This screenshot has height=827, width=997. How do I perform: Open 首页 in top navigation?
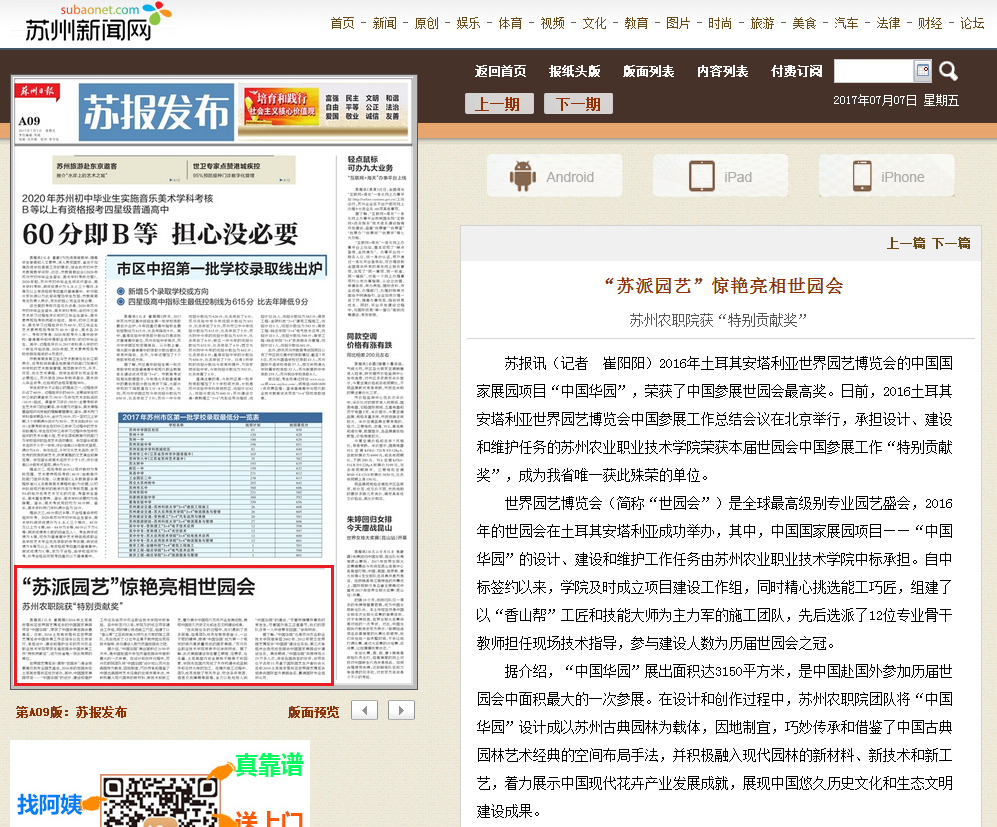(x=343, y=24)
